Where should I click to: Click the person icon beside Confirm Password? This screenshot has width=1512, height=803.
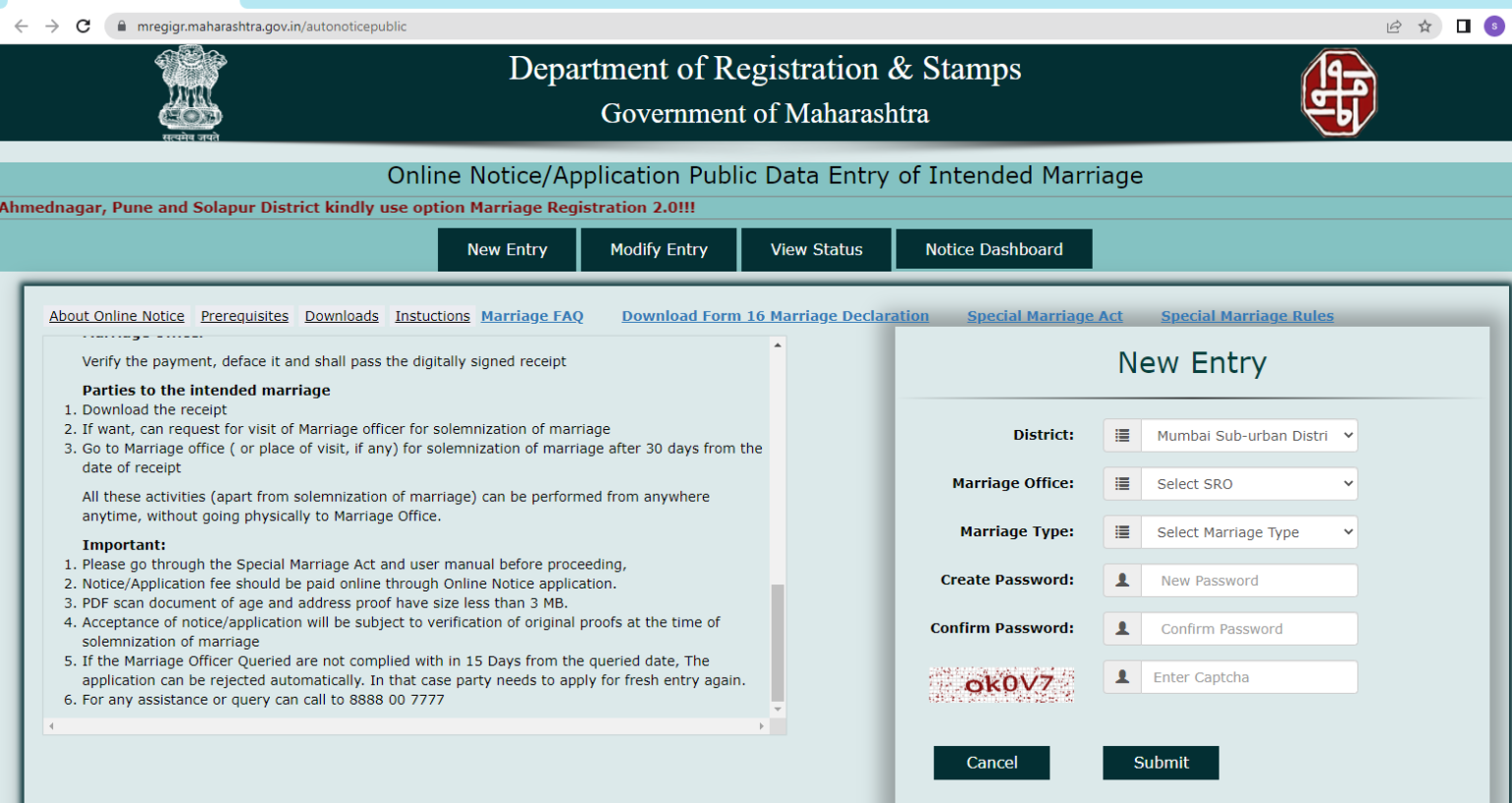(x=1120, y=628)
